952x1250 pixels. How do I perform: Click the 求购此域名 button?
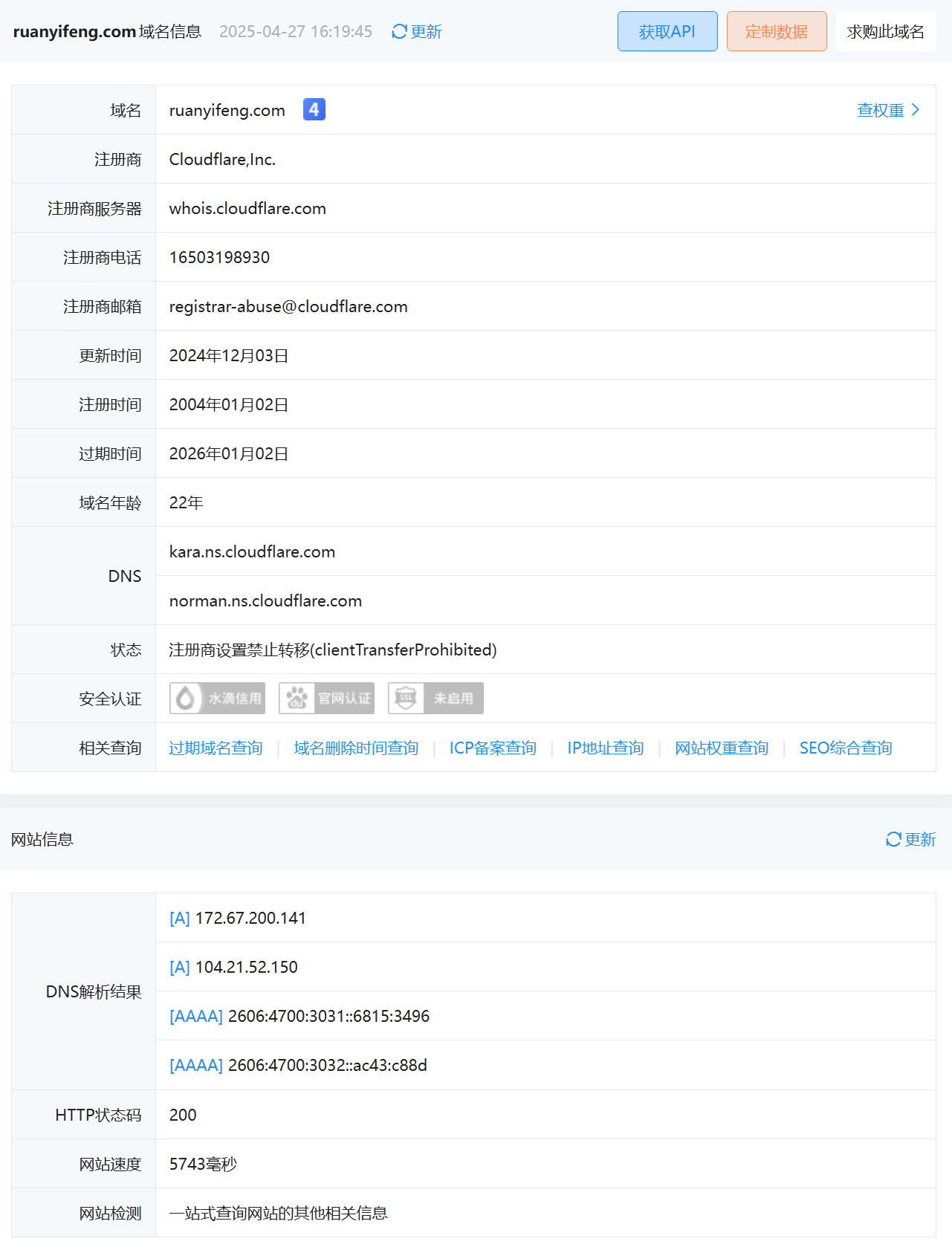coord(886,31)
